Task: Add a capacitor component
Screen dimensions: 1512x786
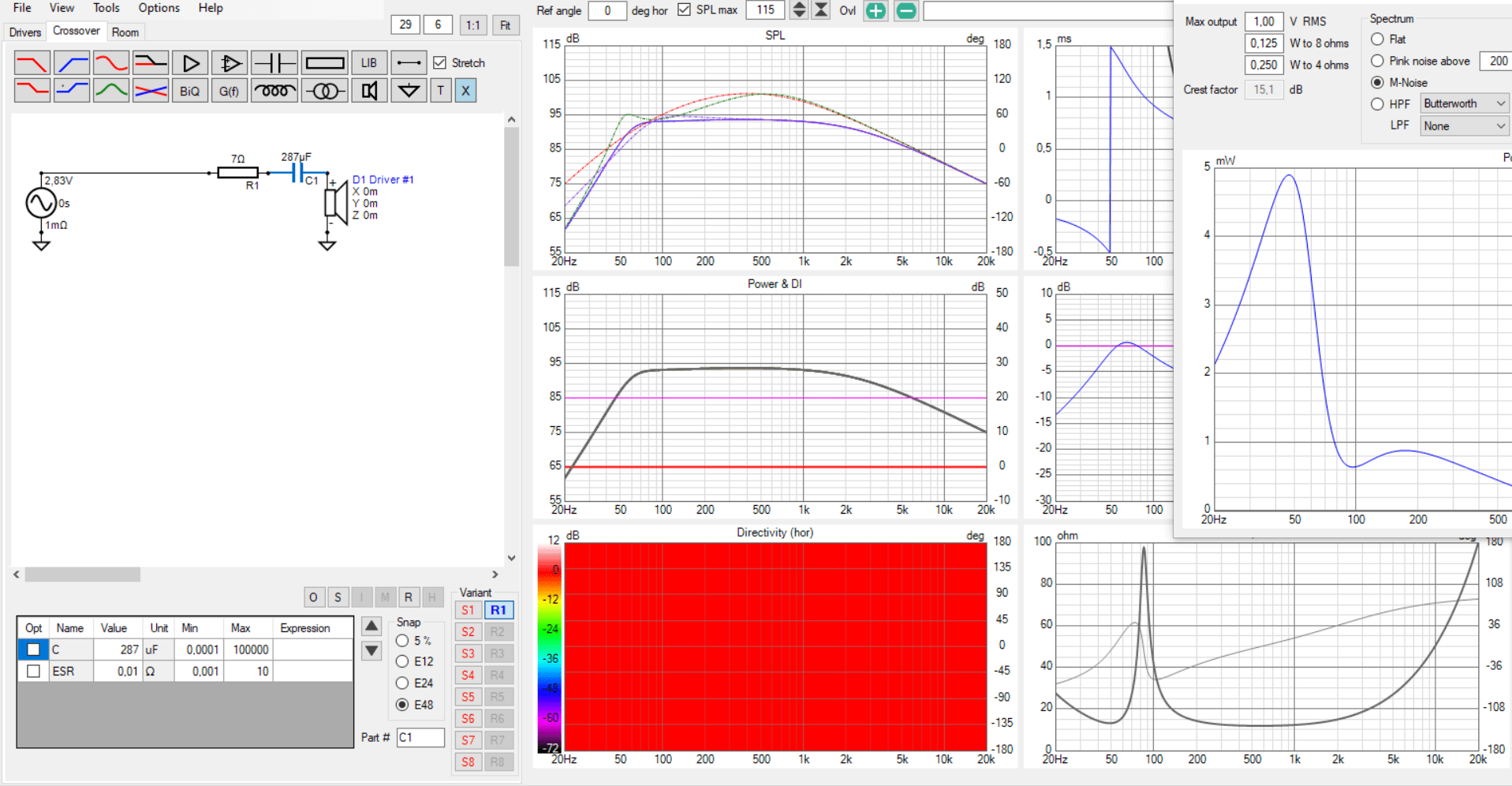Action: pyautogui.click(x=274, y=63)
